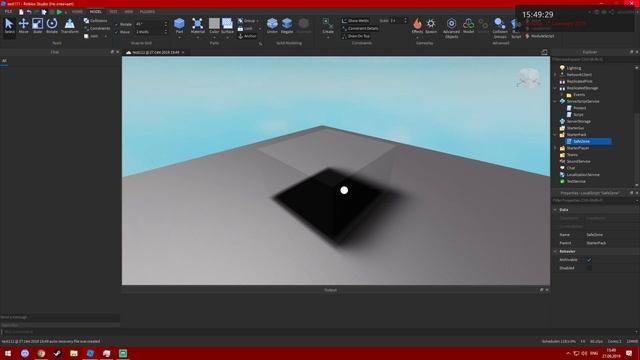Select the SafeZone script in Explorer
The image size is (640, 360).
[x=589, y=141]
